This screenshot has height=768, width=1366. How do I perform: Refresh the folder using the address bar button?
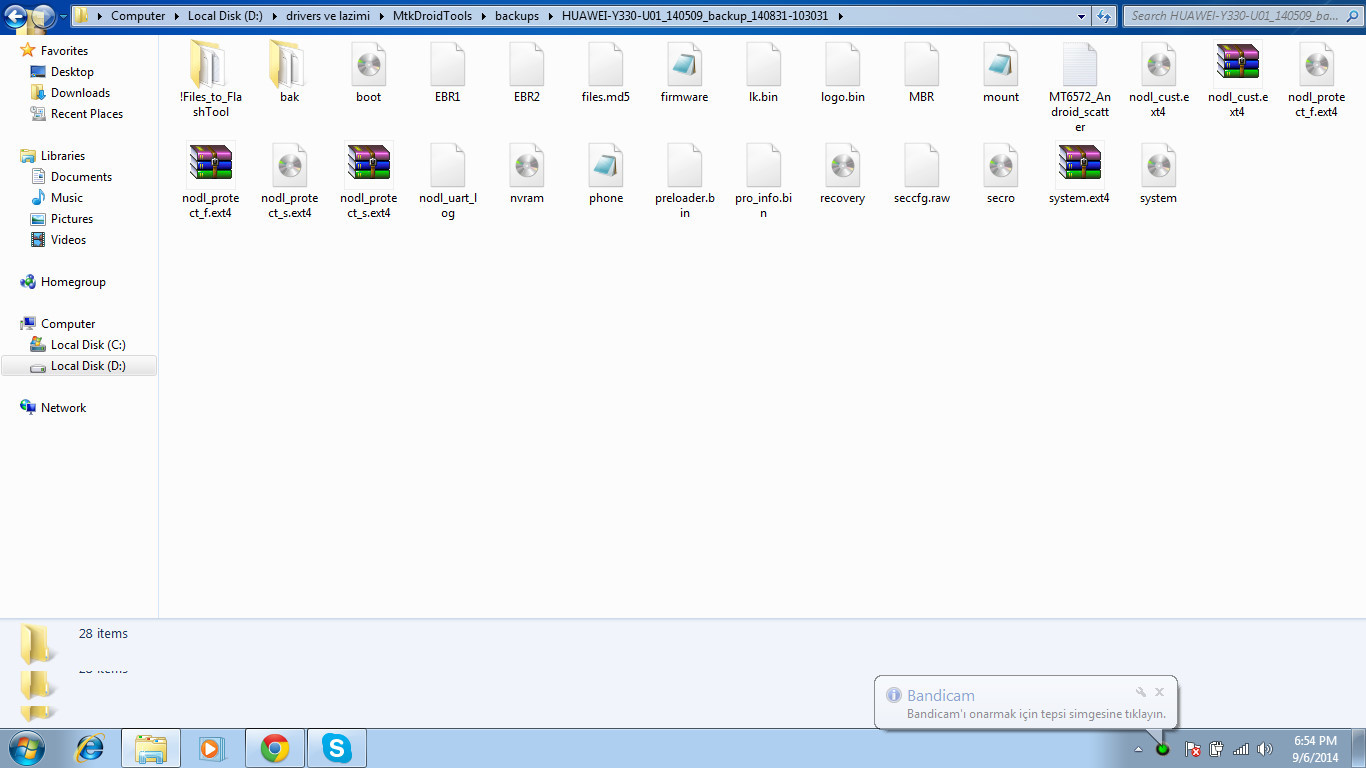coord(1104,16)
